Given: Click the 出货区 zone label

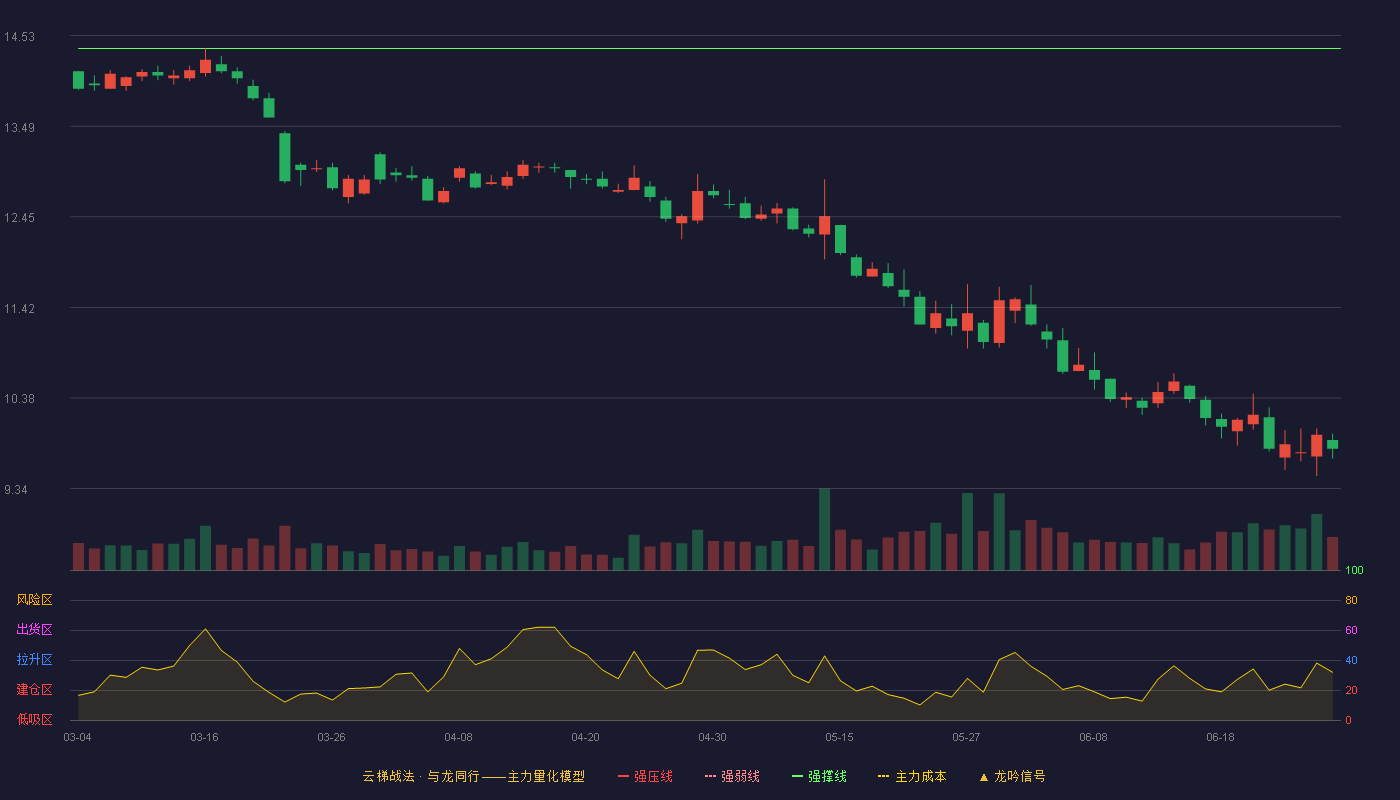Looking at the screenshot, I should (34, 630).
